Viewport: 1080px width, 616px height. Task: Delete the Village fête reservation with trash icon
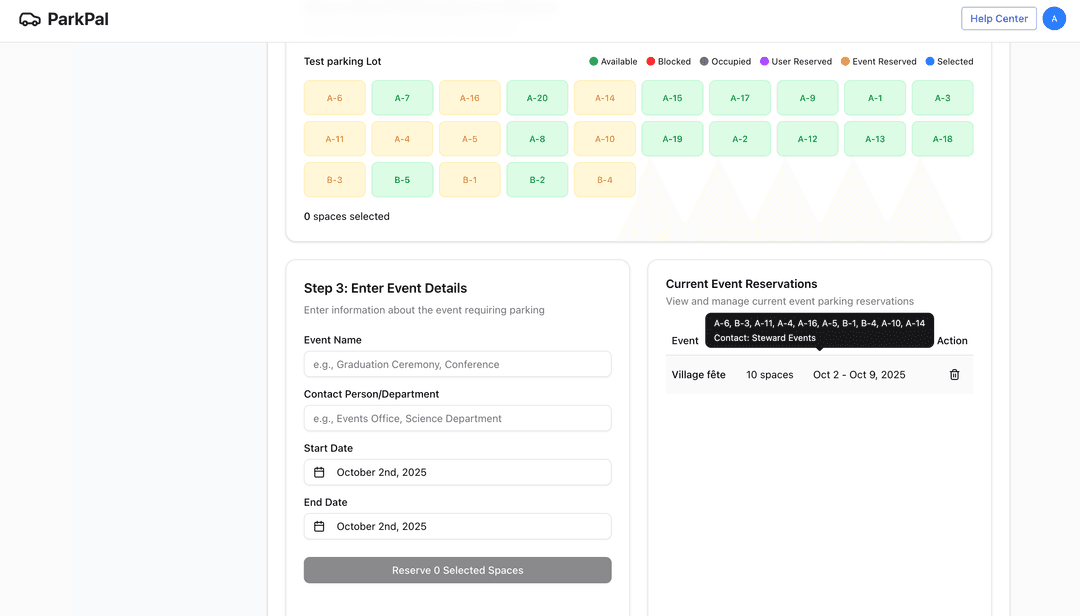click(x=953, y=374)
